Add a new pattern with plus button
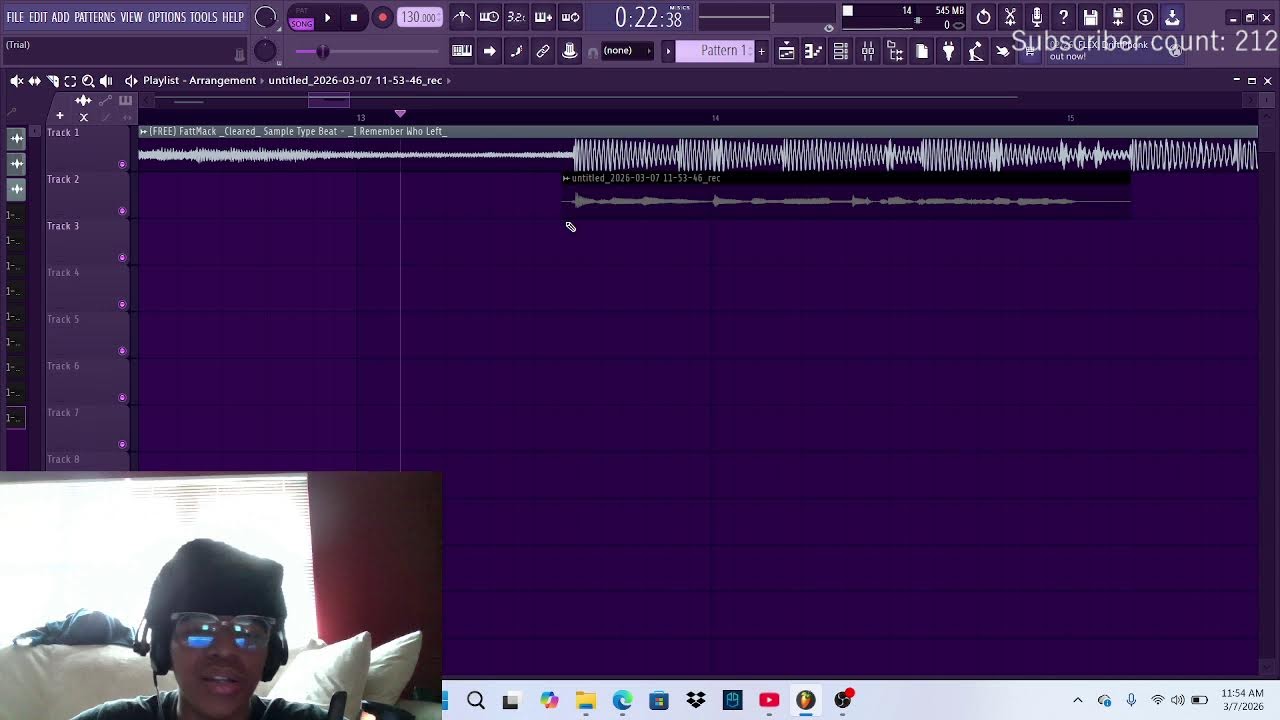The height and width of the screenshot is (720, 1280). click(x=761, y=51)
